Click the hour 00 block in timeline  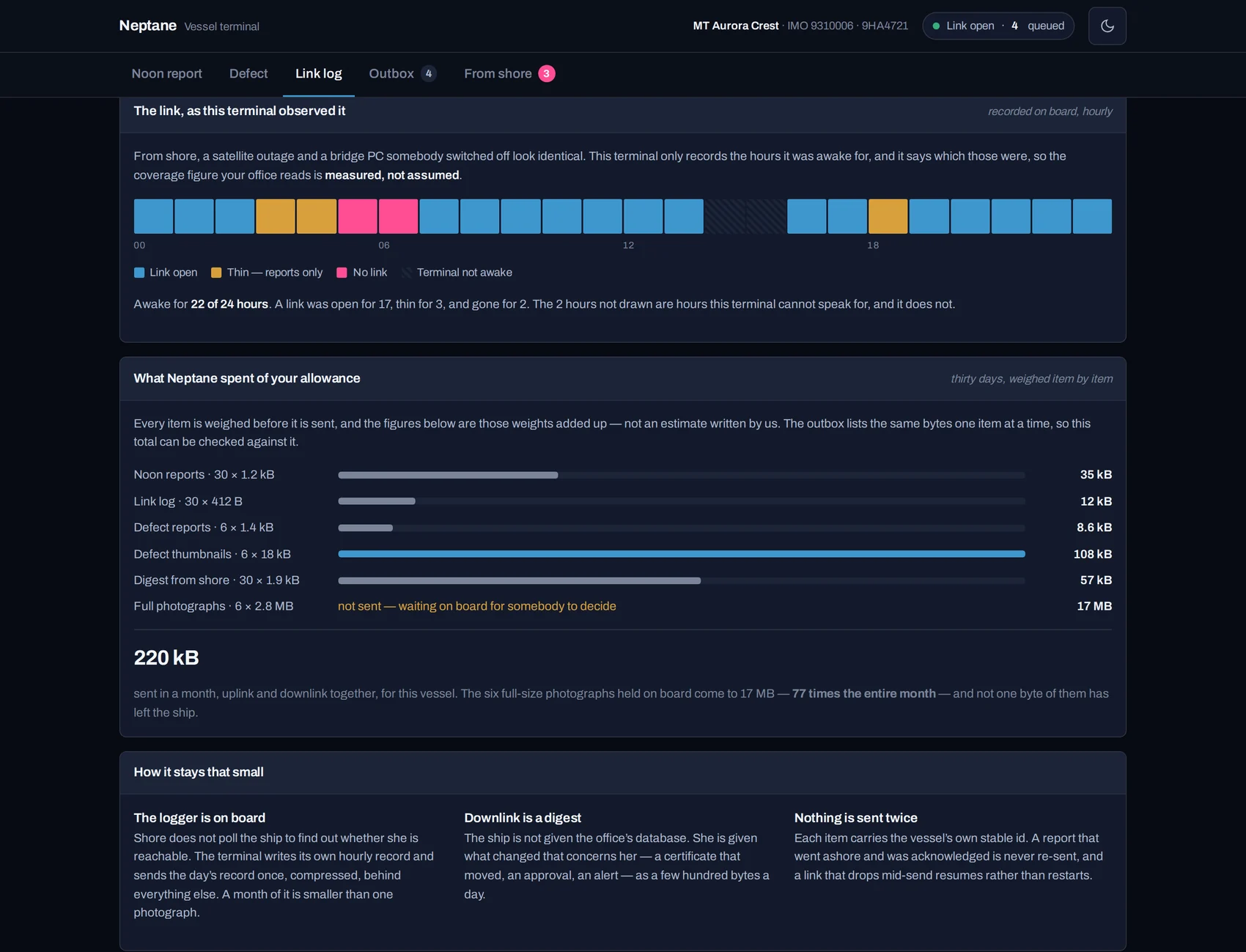153,216
